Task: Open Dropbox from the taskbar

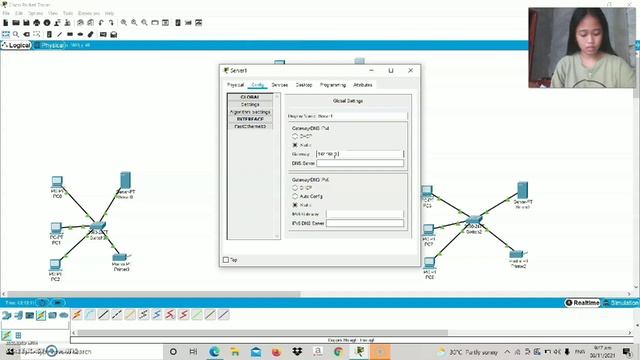Action: (297, 351)
